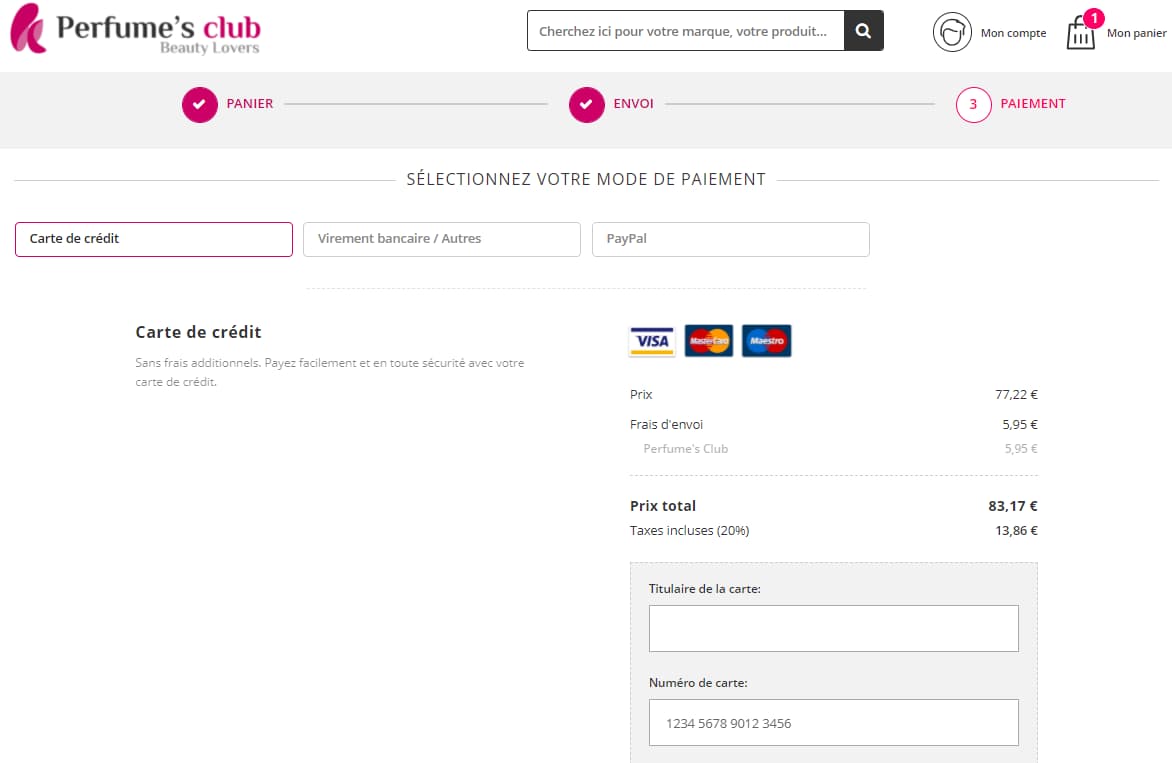This screenshot has width=1172, height=763.
Task: Select the MasterCard icon
Action: [x=709, y=341]
